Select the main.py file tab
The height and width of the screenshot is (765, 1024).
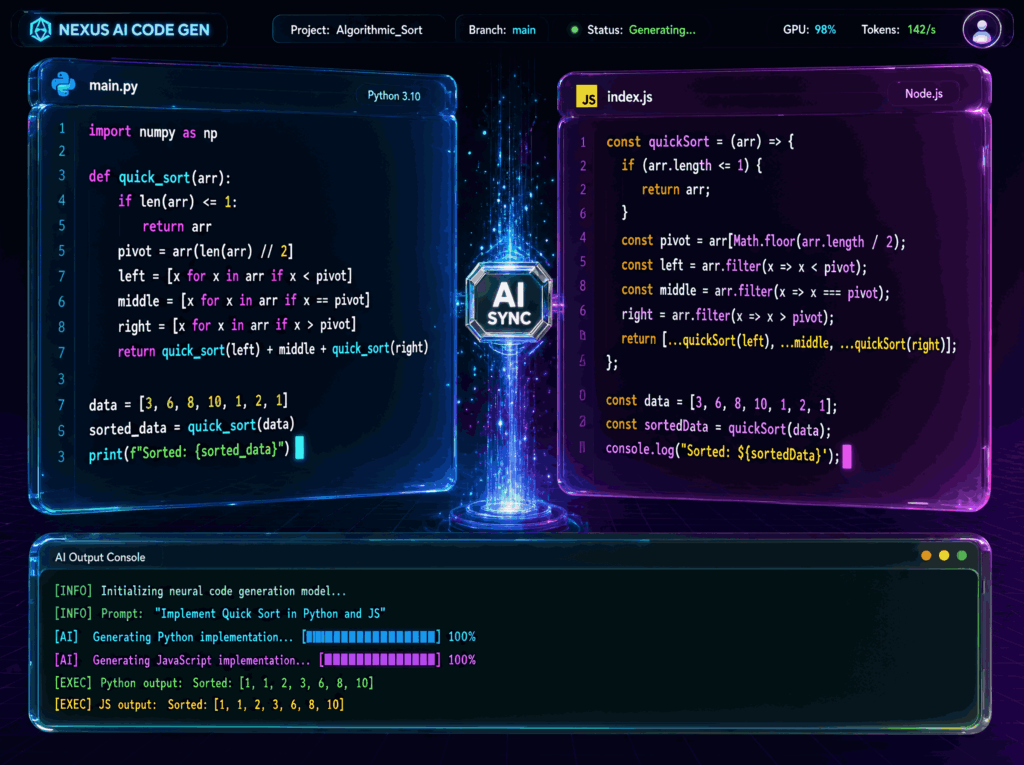[114, 86]
